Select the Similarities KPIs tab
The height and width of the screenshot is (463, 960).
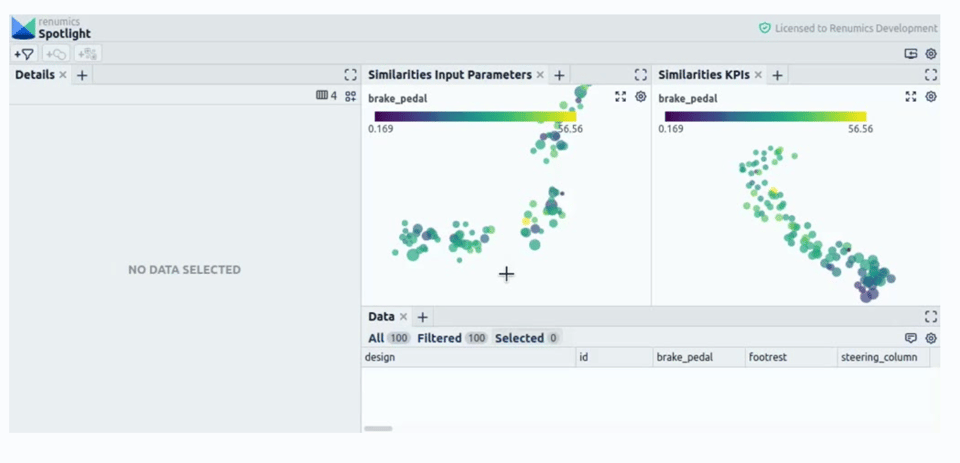[702, 75]
